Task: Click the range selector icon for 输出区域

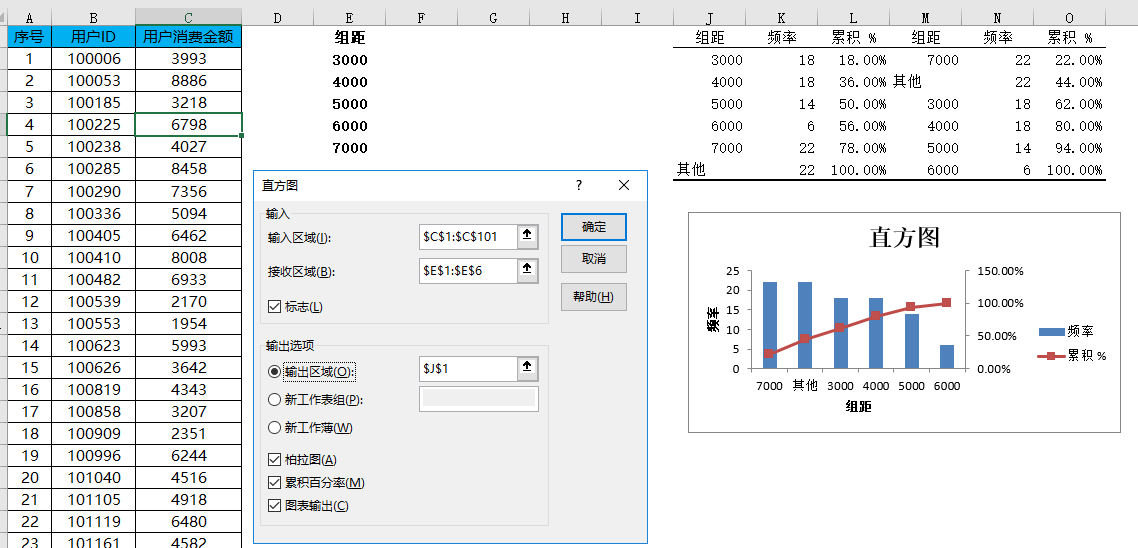Action: coord(528,369)
